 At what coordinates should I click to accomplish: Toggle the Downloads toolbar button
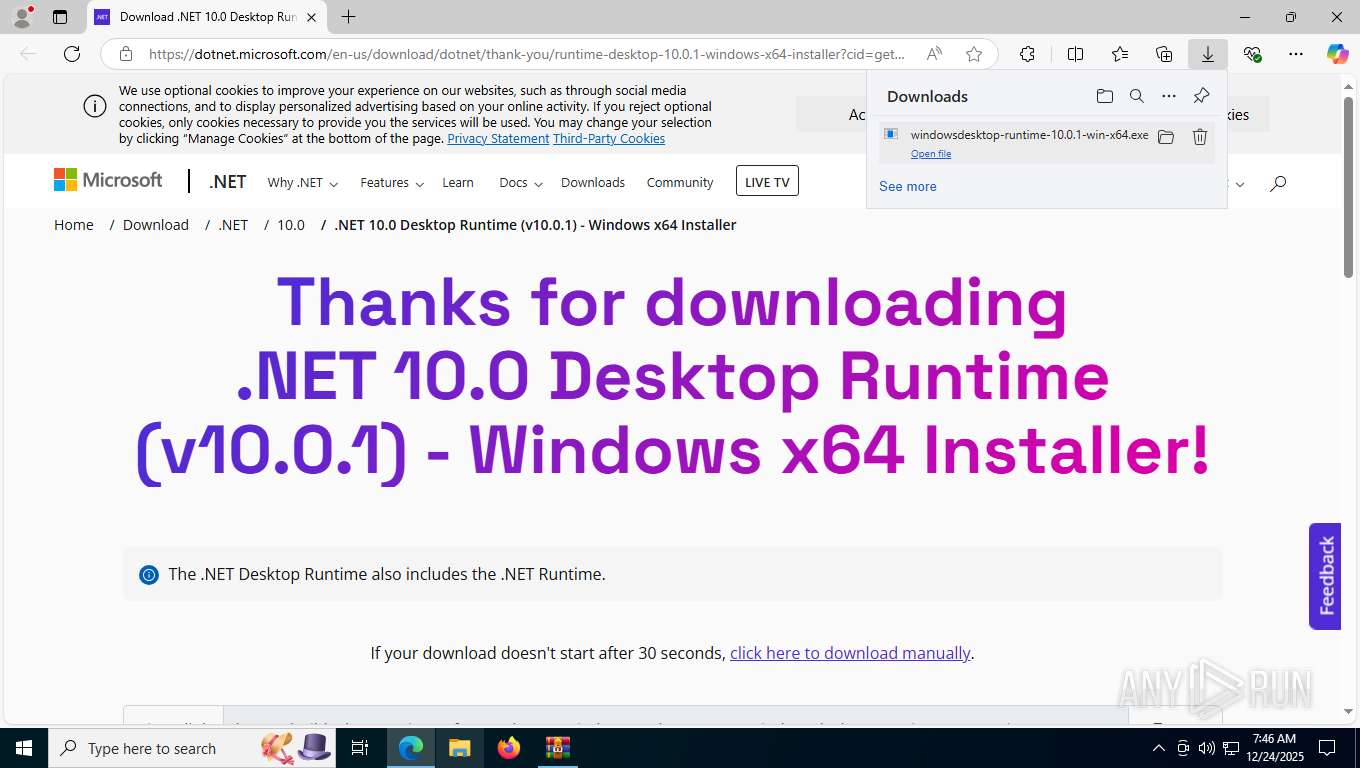coord(1208,54)
